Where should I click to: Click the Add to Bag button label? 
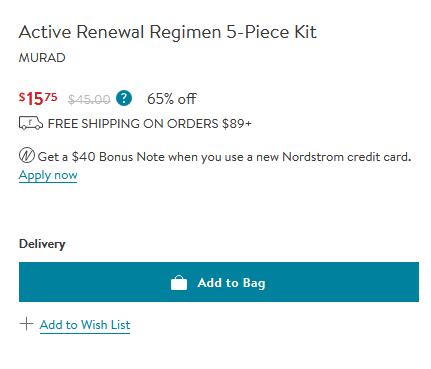pyautogui.click(x=231, y=283)
